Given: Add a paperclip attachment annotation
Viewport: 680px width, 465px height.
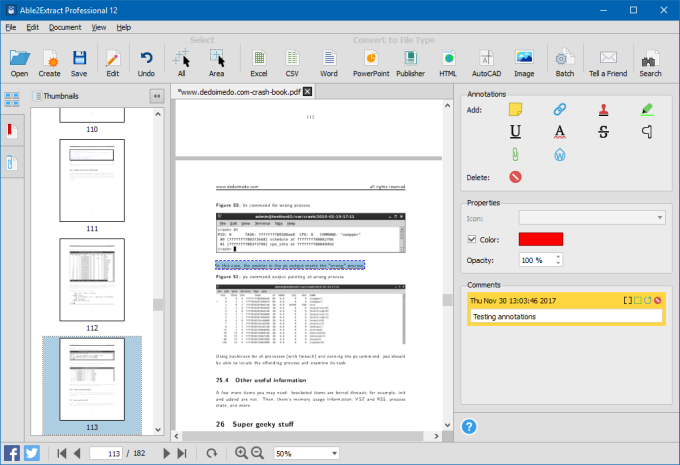Looking at the screenshot, I should click(x=515, y=155).
